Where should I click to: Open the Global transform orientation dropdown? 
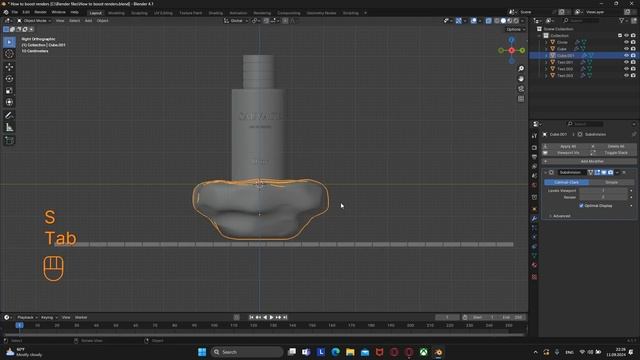236,21
